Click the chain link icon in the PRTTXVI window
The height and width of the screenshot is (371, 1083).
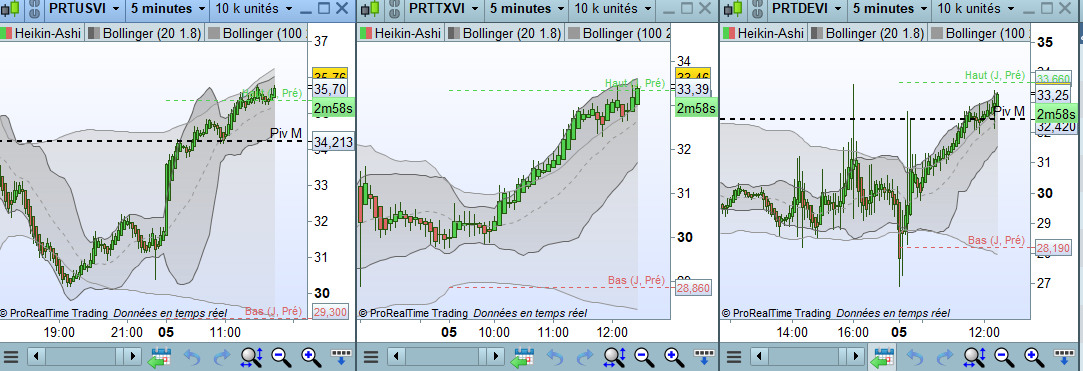(x=393, y=9)
